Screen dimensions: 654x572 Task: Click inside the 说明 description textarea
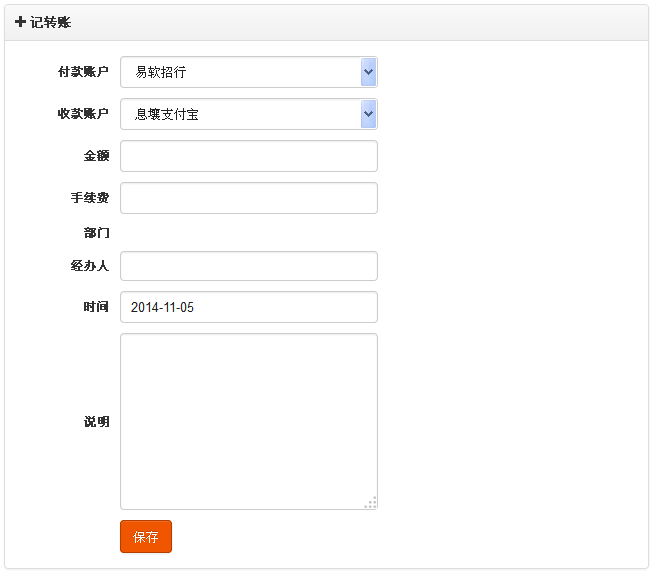click(x=249, y=421)
